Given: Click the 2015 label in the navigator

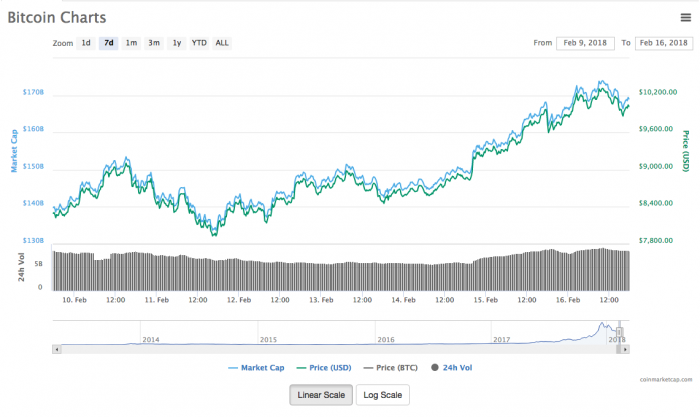Looking at the screenshot, I should tap(268, 340).
